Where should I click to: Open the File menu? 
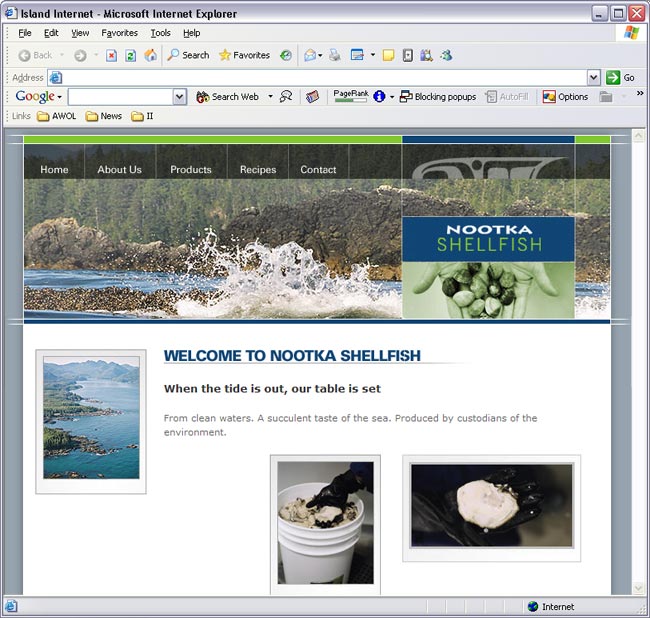coord(25,33)
